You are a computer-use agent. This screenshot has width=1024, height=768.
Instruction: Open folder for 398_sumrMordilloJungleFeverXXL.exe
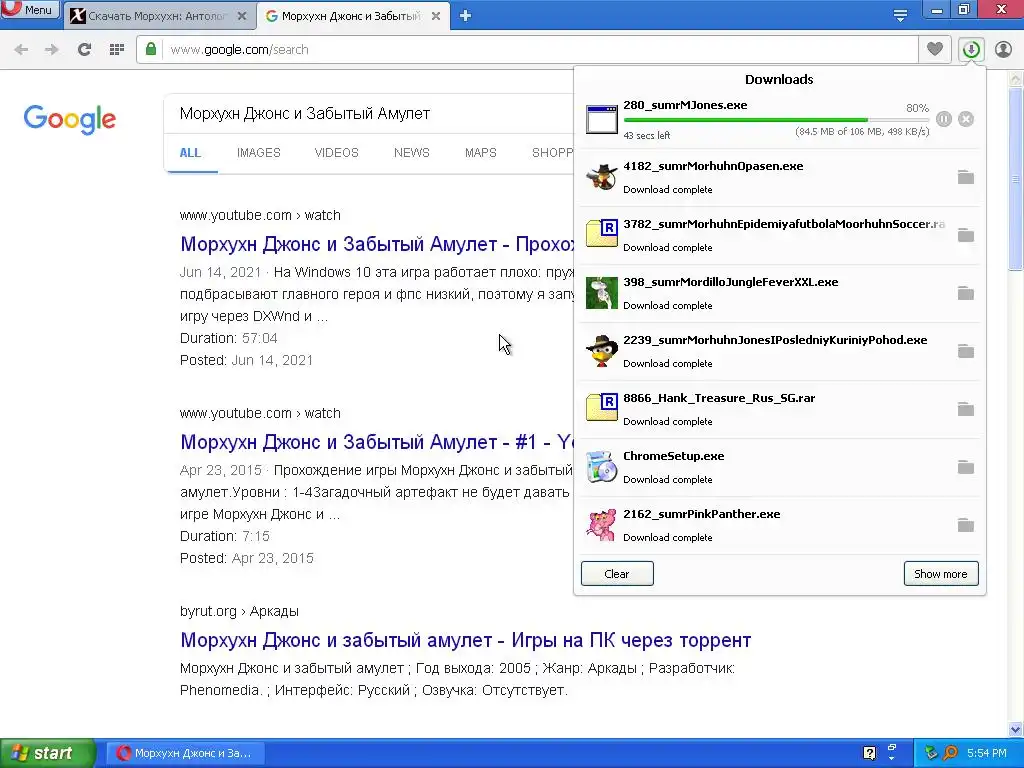point(966,293)
